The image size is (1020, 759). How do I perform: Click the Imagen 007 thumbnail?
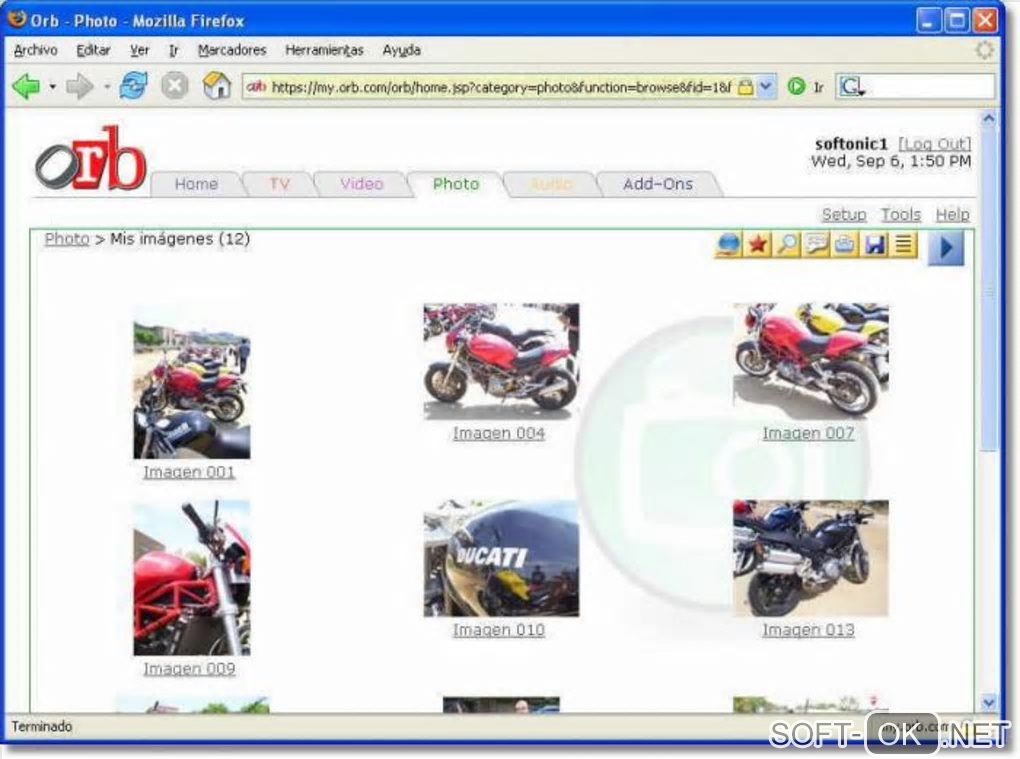tap(811, 362)
